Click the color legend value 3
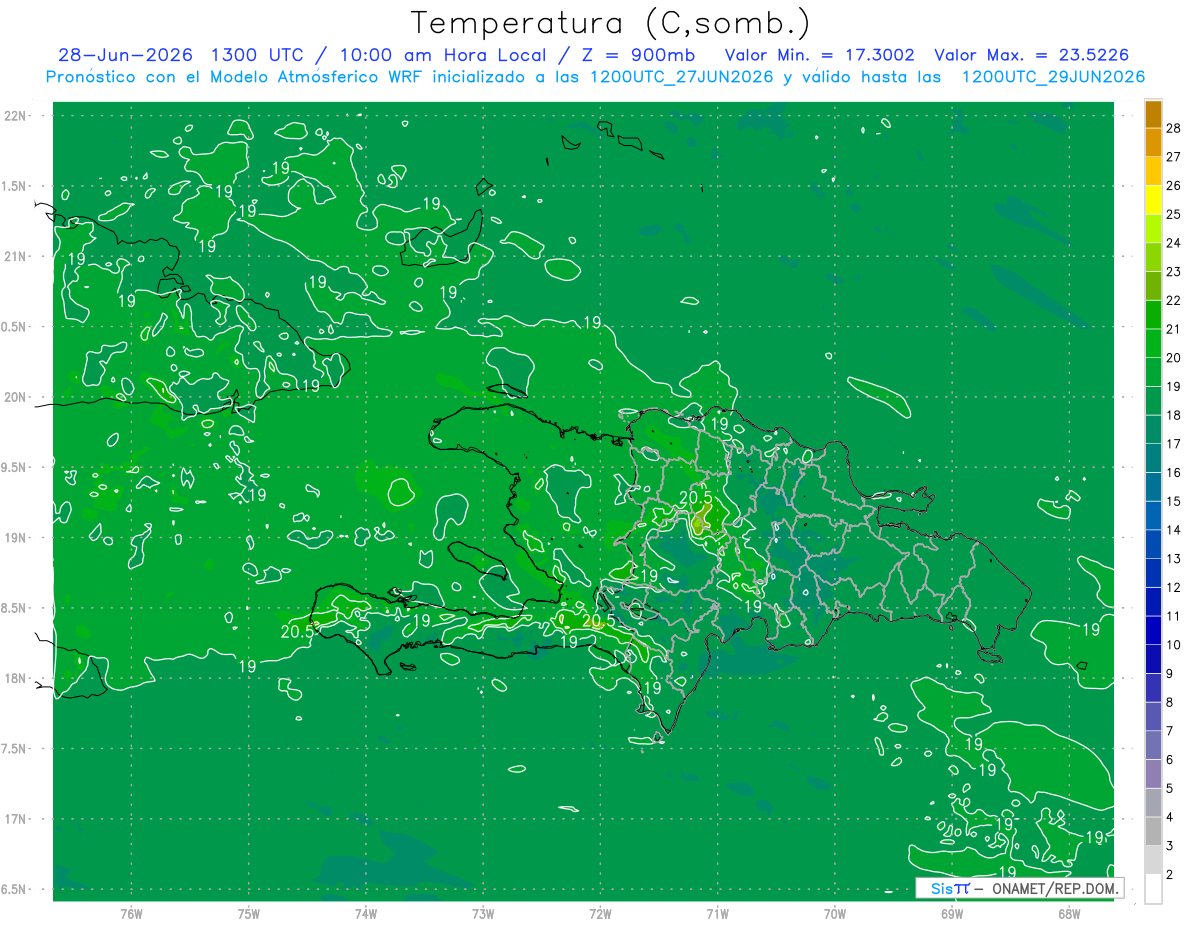The height and width of the screenshot is (927, 1200). coord(1169,846)
